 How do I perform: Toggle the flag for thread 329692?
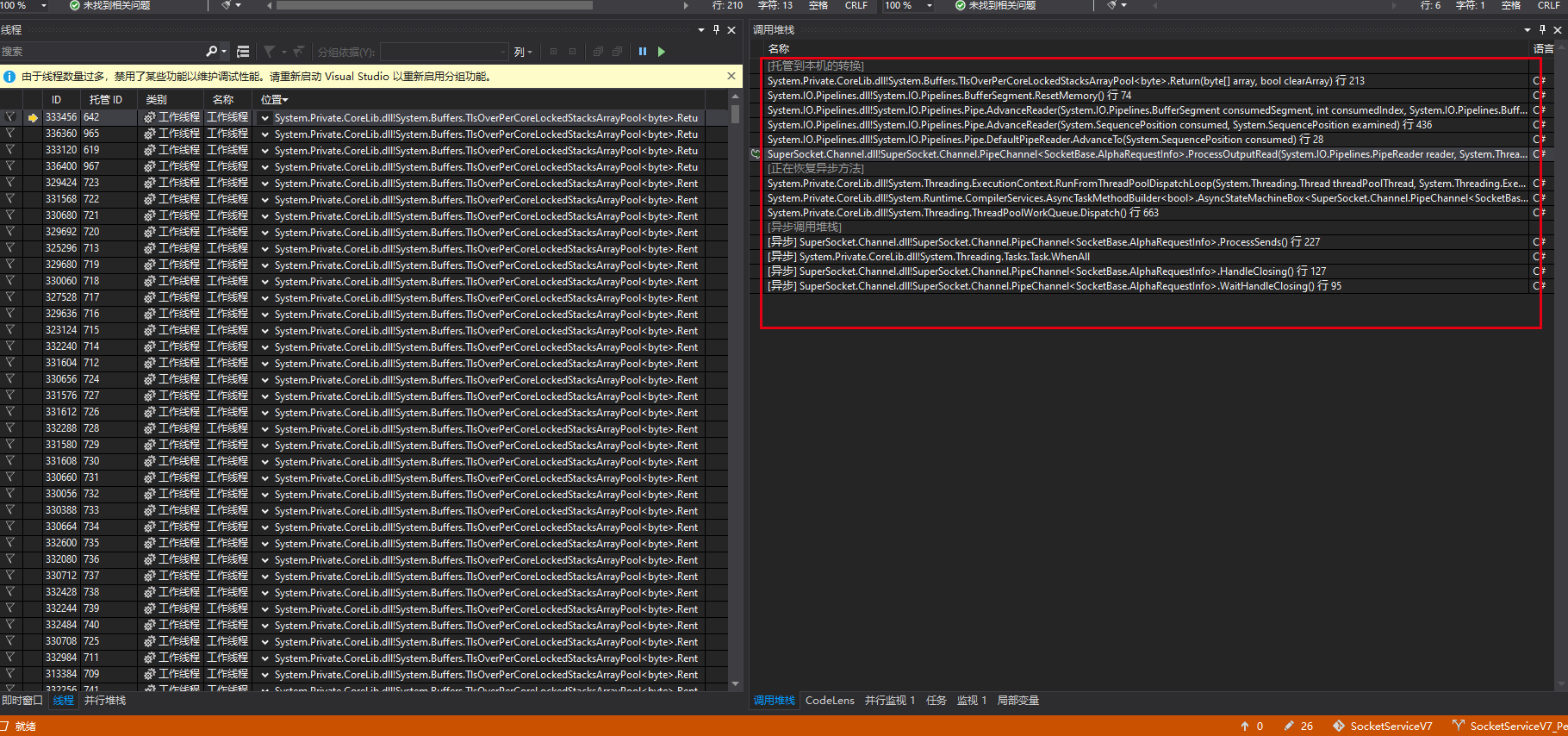coord(10,232)
